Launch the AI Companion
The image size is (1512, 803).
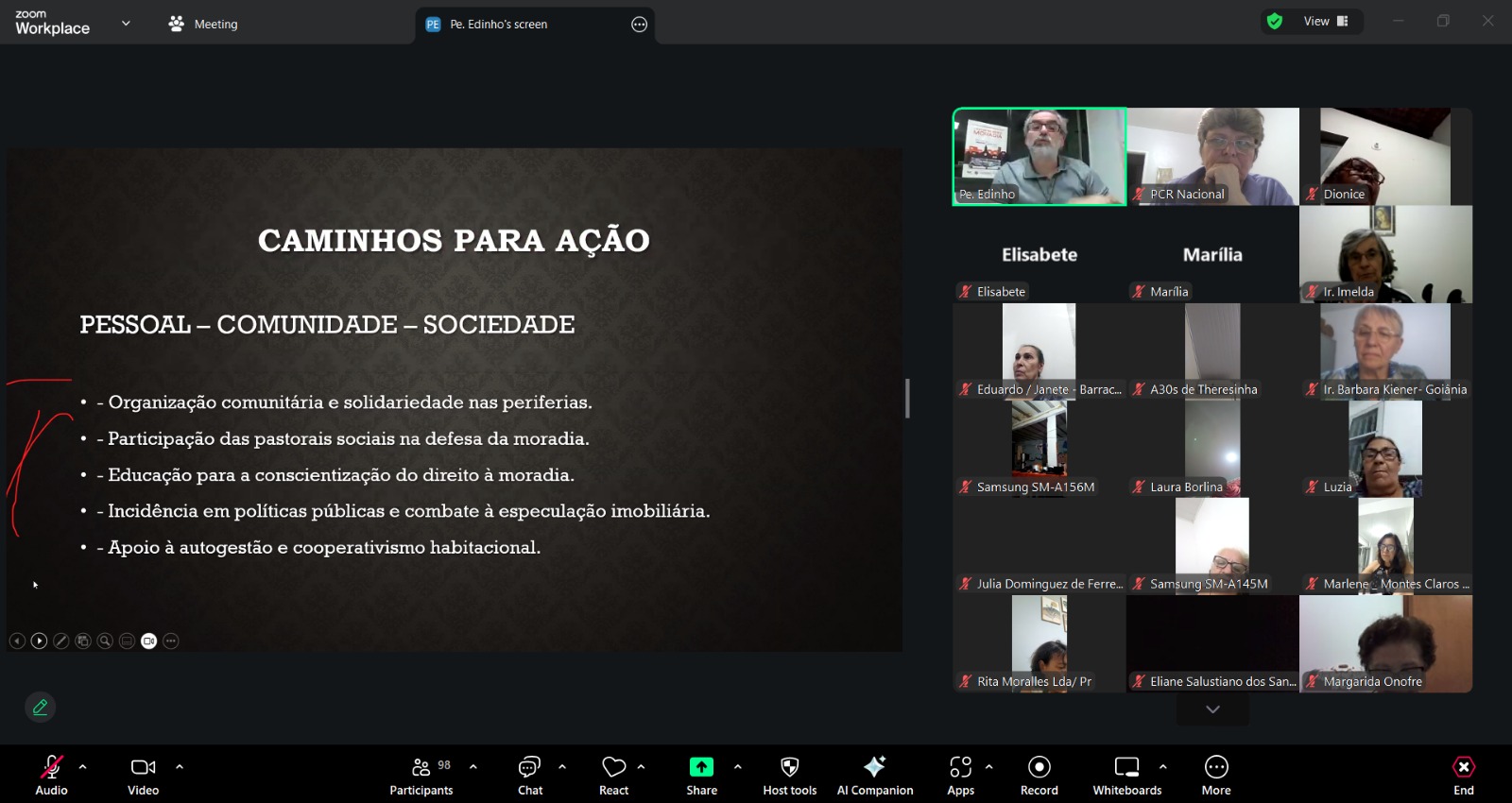(874, 775)
